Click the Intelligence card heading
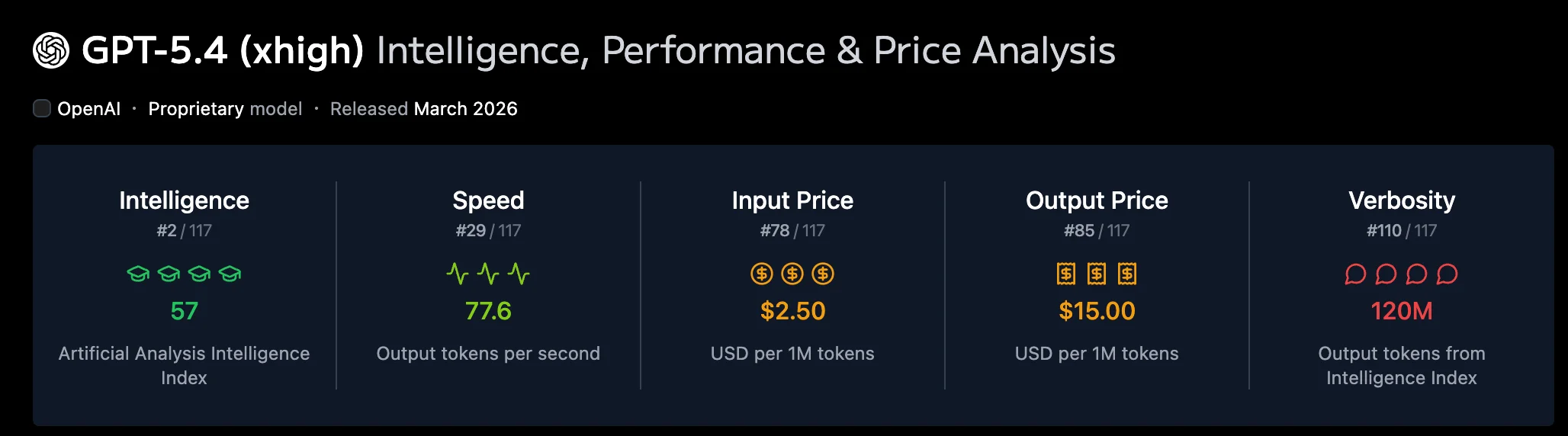Viewport: 1568px width, 436px height. [184, 200]
